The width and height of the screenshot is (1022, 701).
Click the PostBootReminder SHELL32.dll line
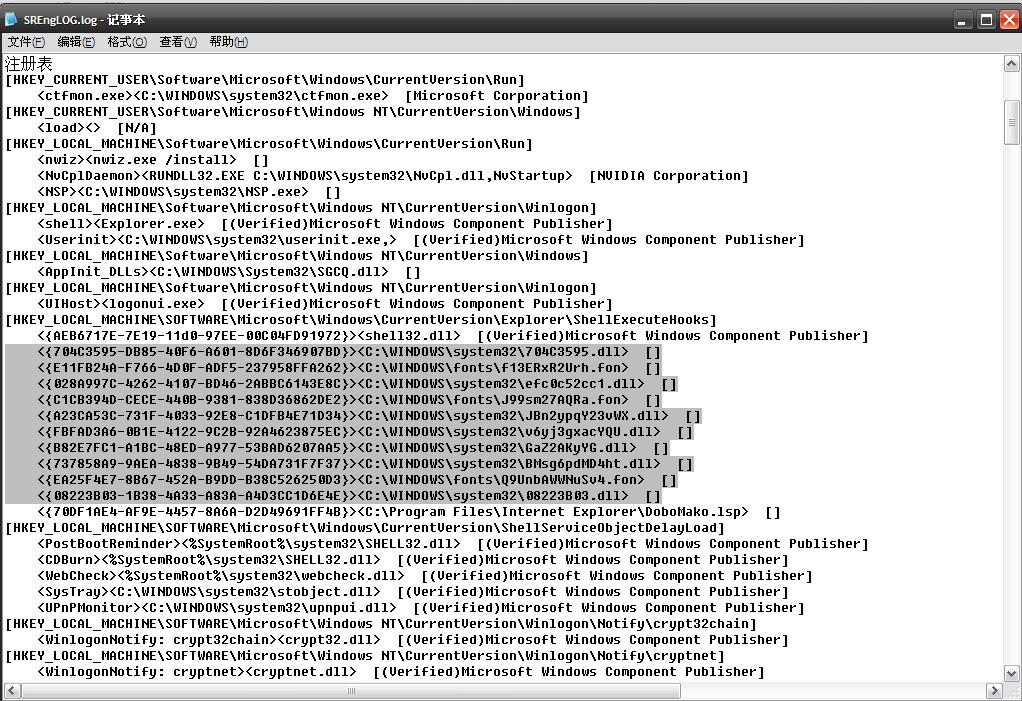[453, 544]
